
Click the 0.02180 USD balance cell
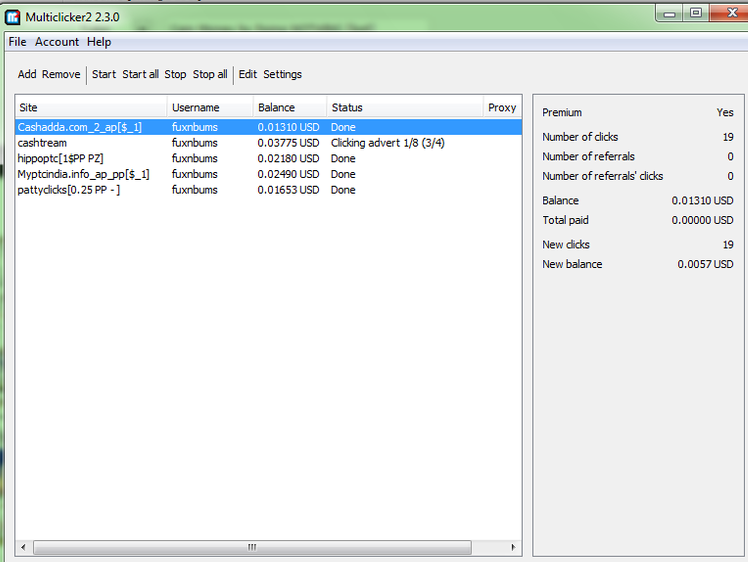point(288,158)
